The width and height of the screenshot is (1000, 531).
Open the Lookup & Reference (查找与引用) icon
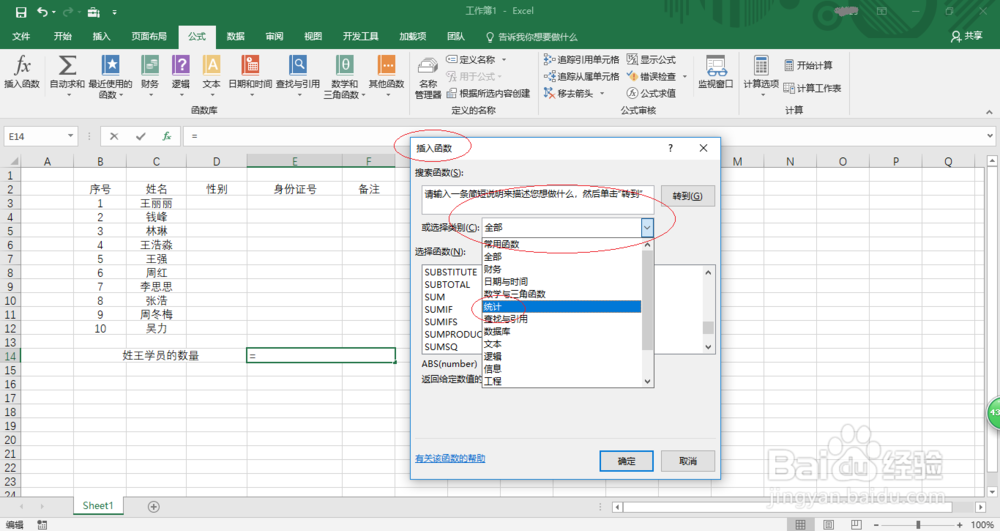tap(298, 66)
